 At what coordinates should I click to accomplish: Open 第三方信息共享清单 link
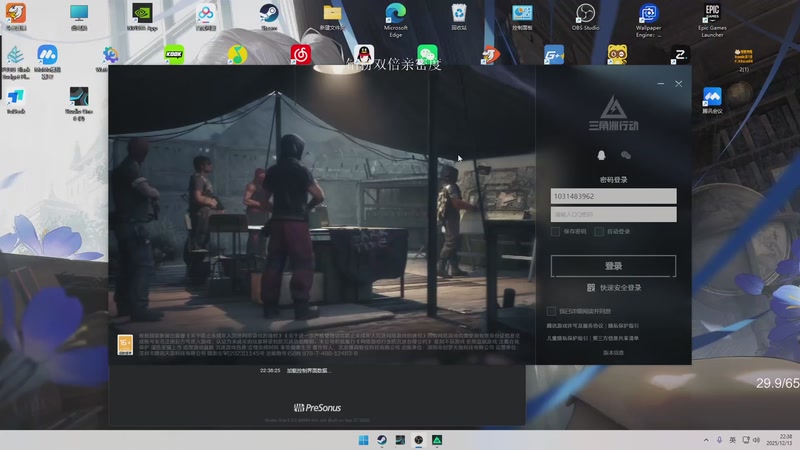point(615,338)
